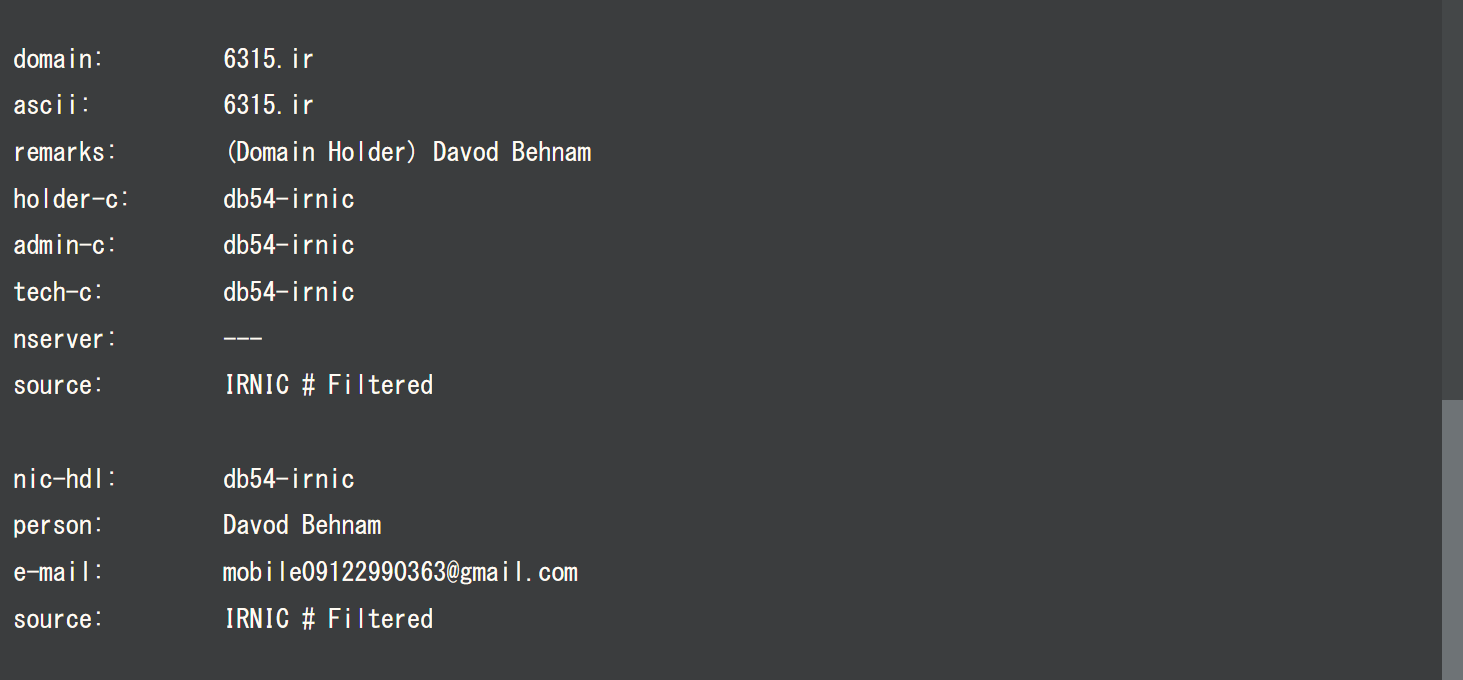This screenshot has width=1463, height=680.
Task: Click the db54-irnic value next to tech-c
Action: [x=288, y=292]
